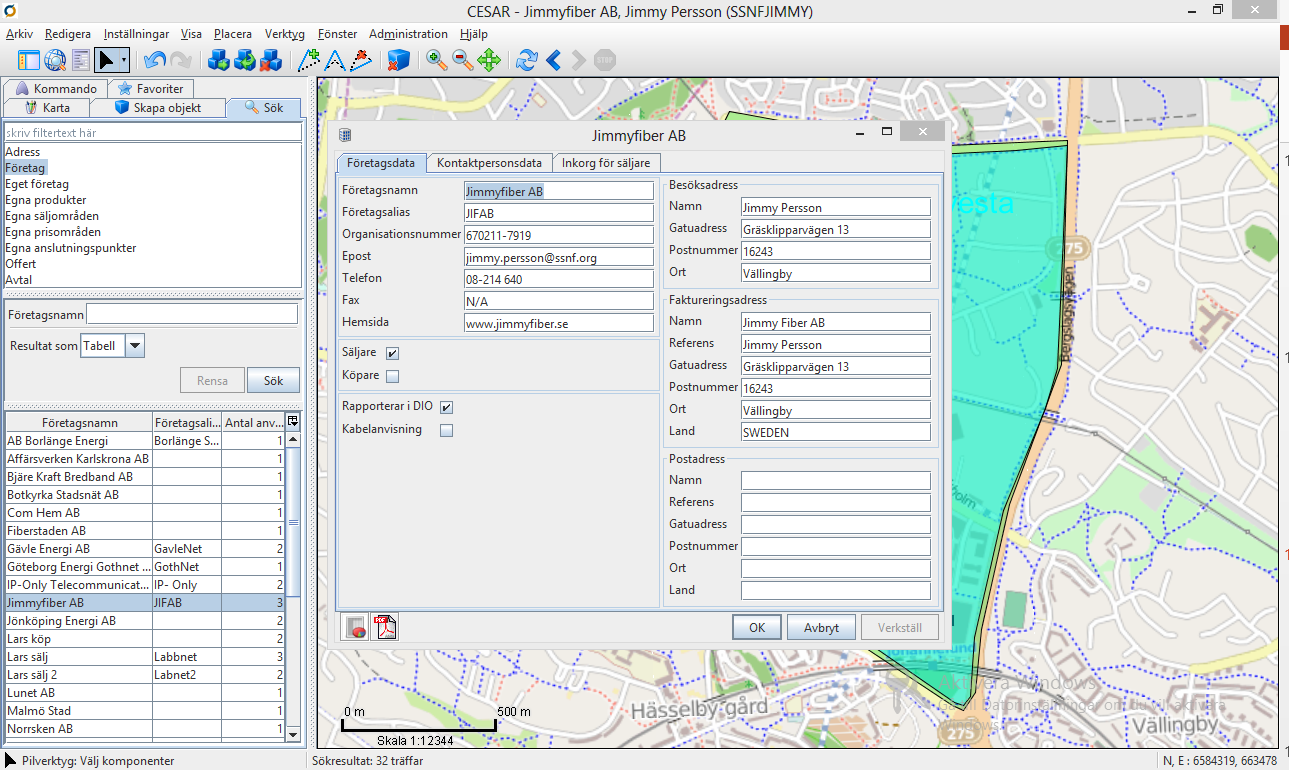The height and width of the screenshot is (770, 1289).
Task: Select the arrow pointer tool
Action: [107, 61]
